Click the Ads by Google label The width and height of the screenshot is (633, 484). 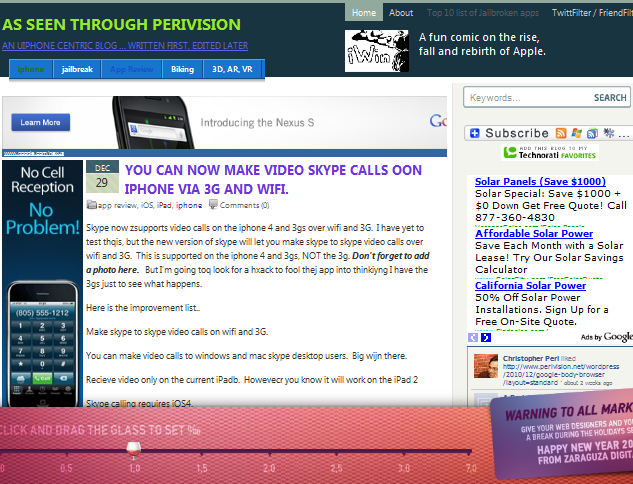coord(606,337)
